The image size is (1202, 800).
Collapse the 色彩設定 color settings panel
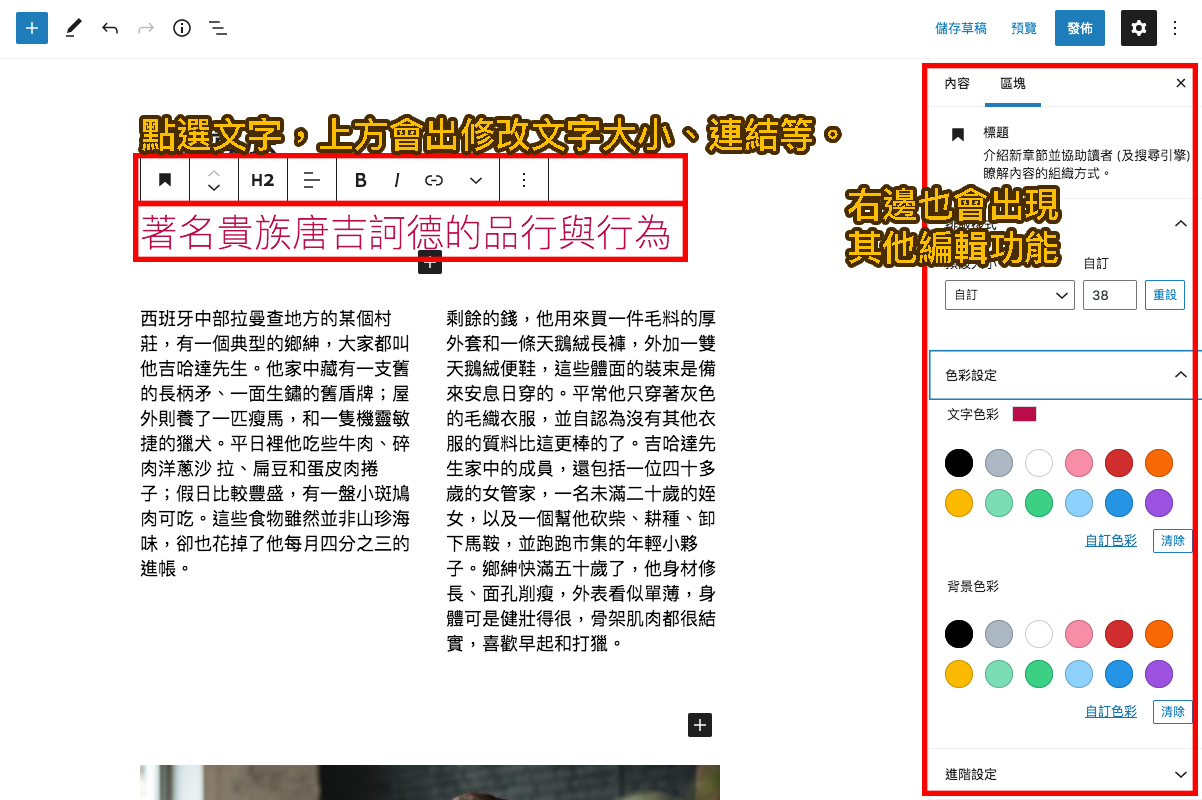click(1181, 374)
